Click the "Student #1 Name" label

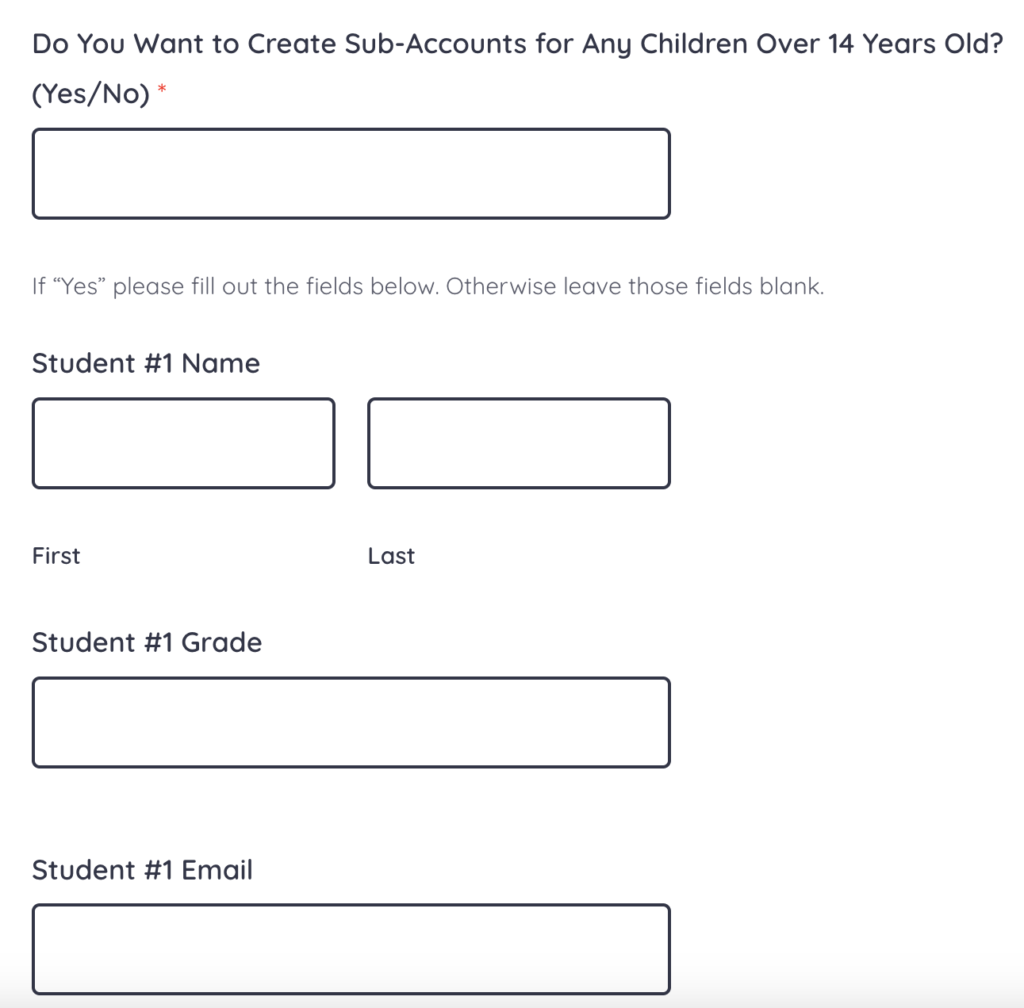146,363
